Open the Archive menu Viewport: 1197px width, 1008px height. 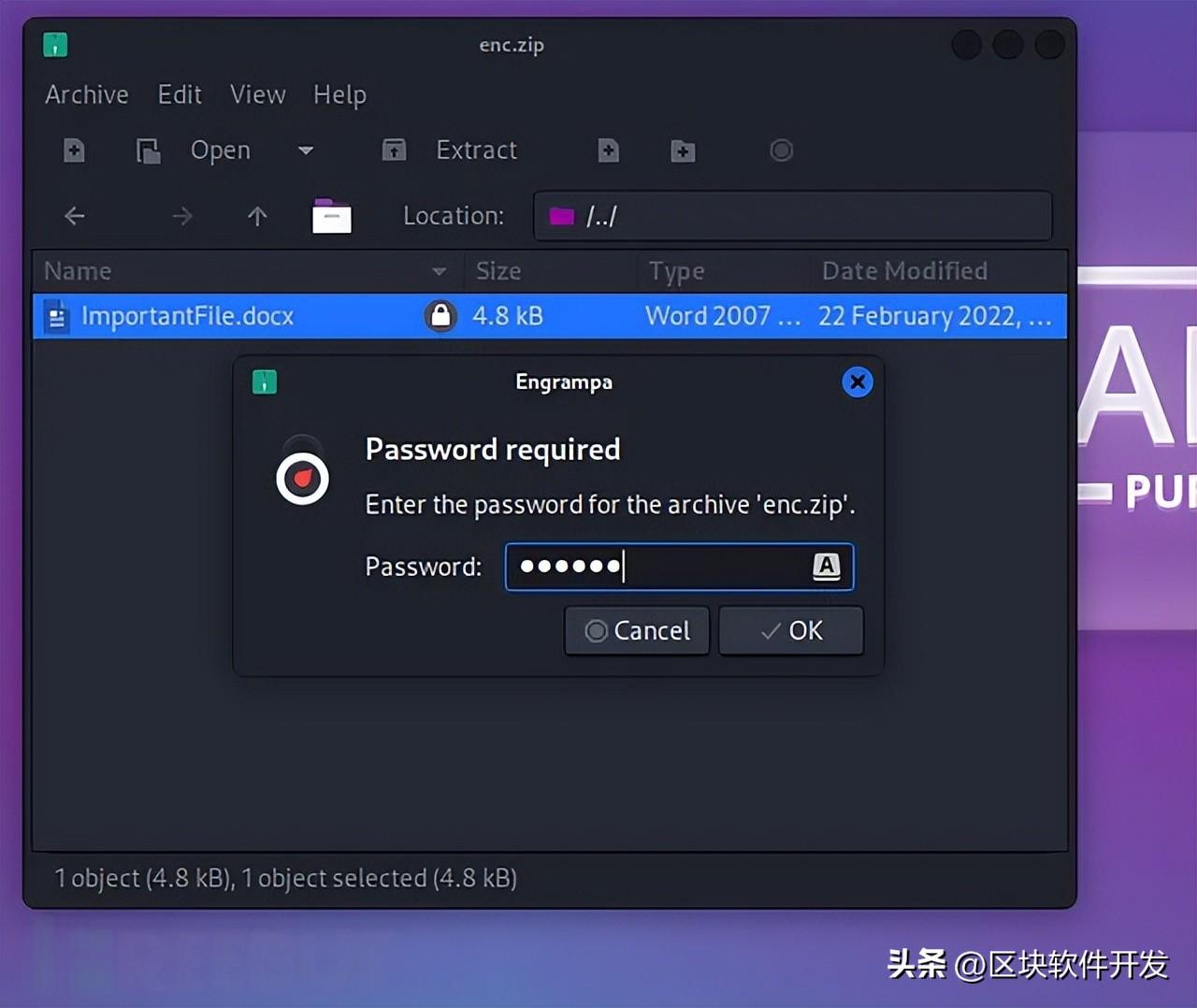coord(87,95)
